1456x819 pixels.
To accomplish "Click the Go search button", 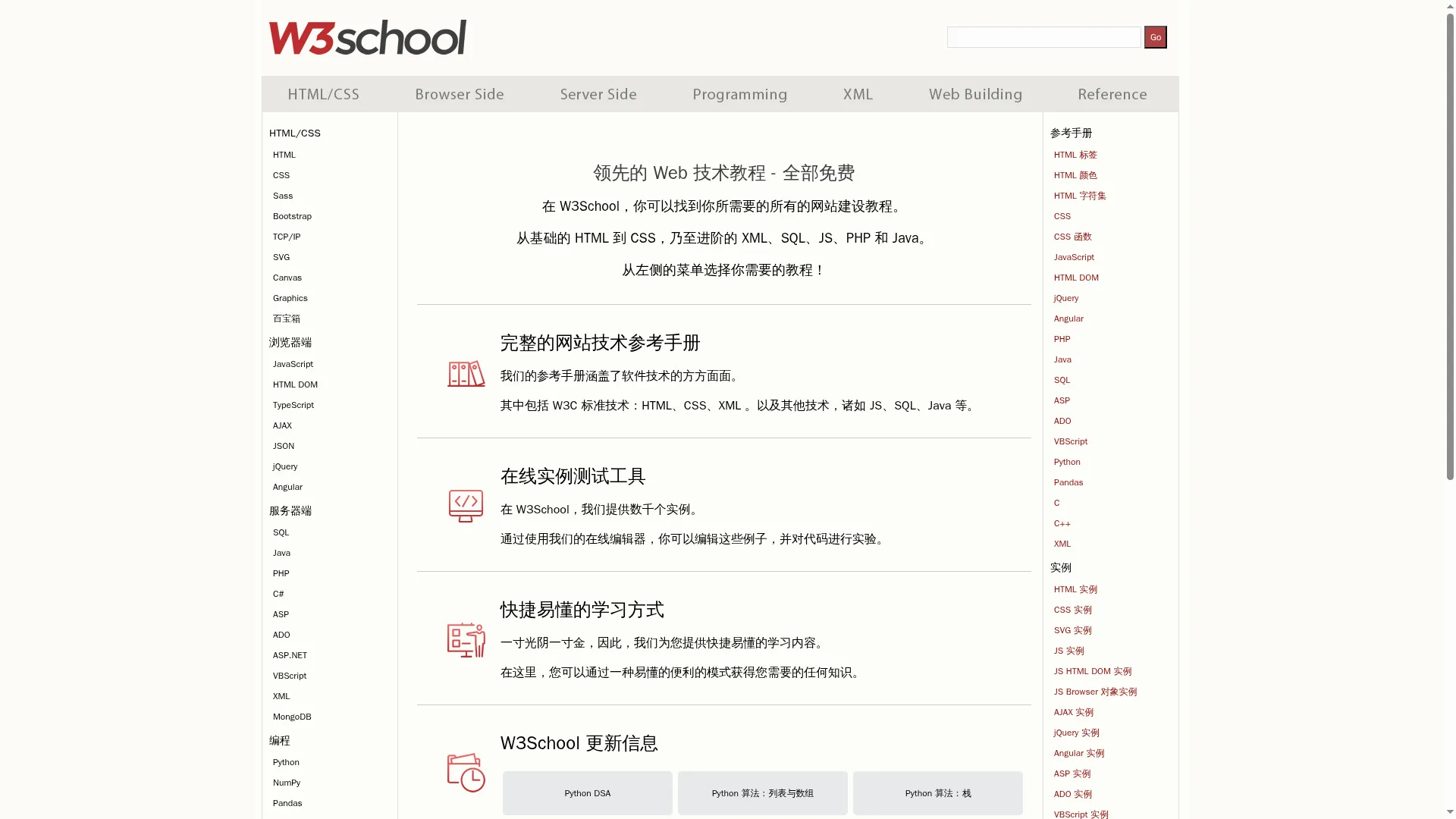I will click(x=1155, y=36).
